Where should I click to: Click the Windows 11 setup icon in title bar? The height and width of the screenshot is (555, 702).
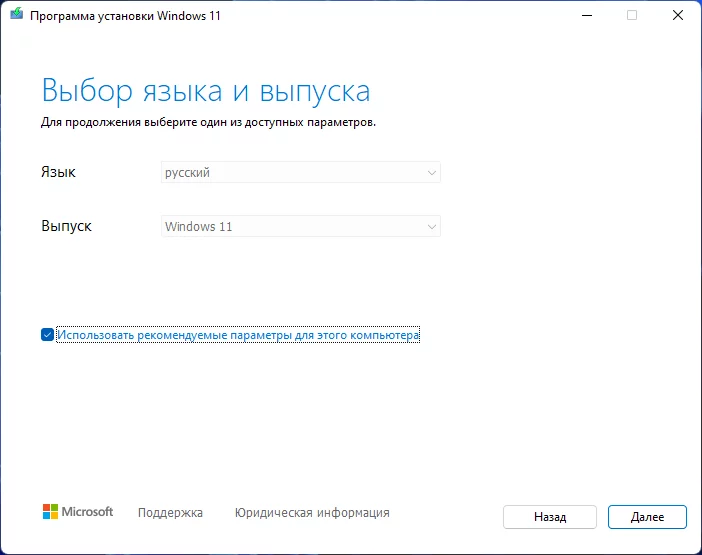point(16,15)
